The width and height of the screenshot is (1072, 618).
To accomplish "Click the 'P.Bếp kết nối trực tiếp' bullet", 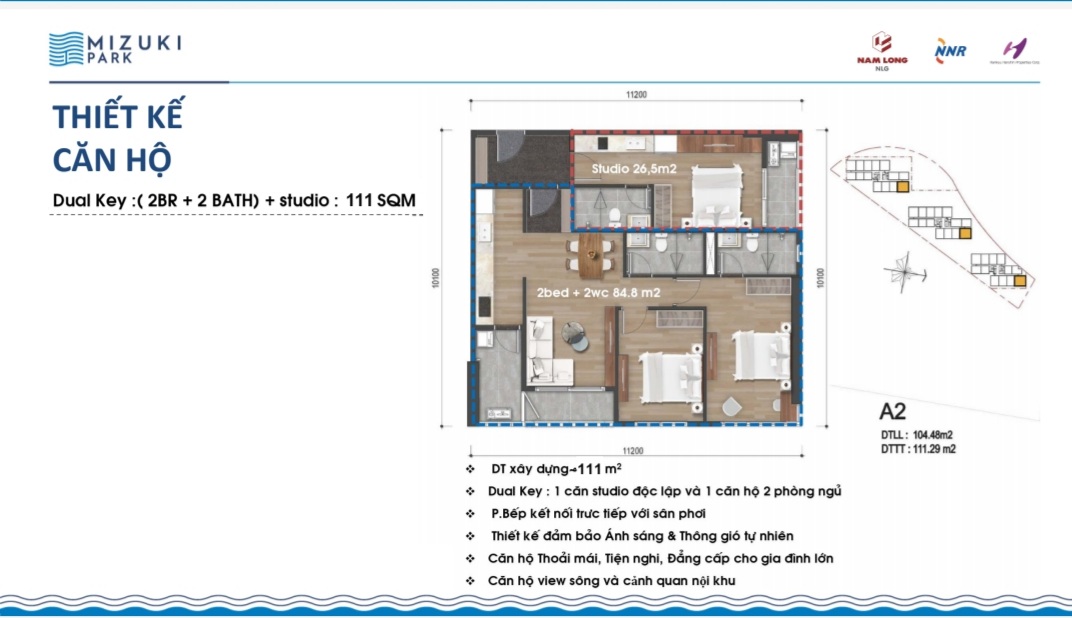I will (599, 513).
